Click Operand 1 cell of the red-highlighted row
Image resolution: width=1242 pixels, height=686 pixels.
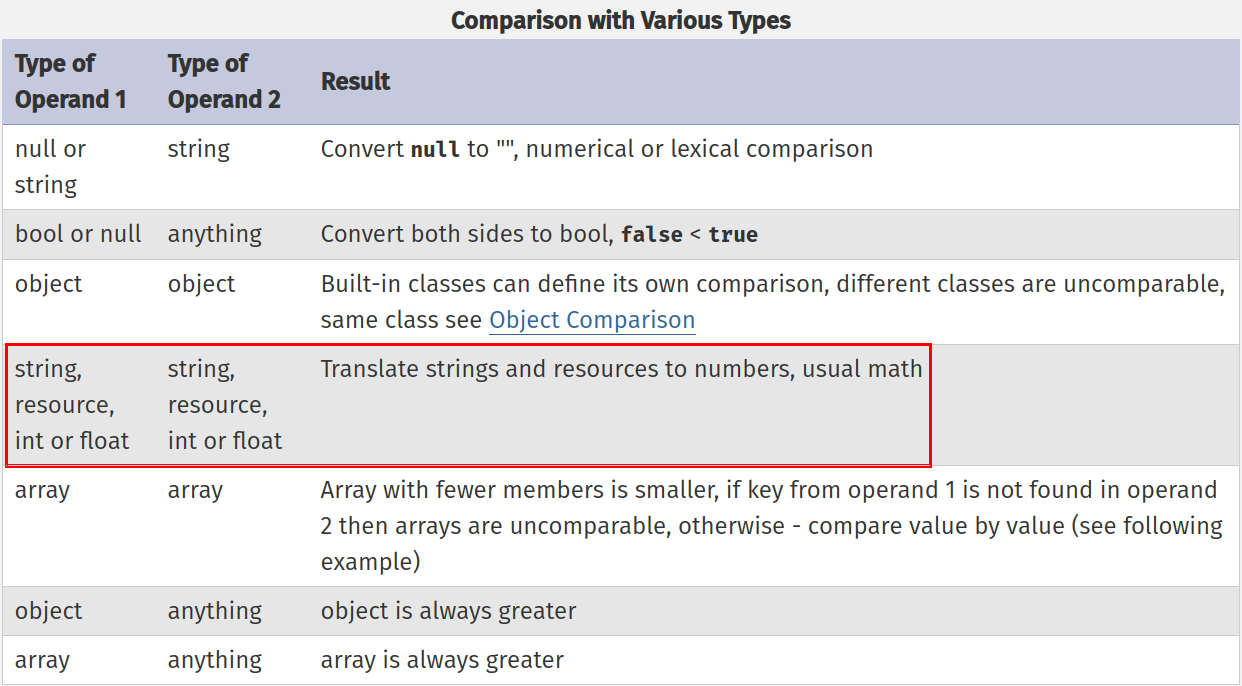tap(72, 405)
